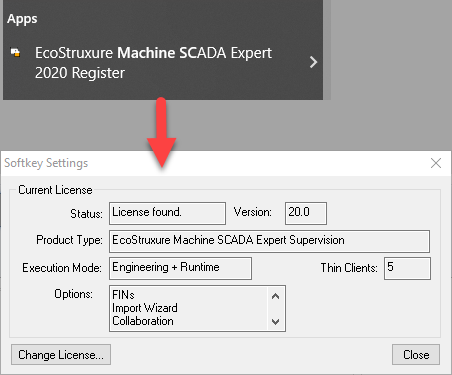The height and width of the screenshot is (375, 452).
Task: Click the Status: label
Action: [x=86, y=214]
